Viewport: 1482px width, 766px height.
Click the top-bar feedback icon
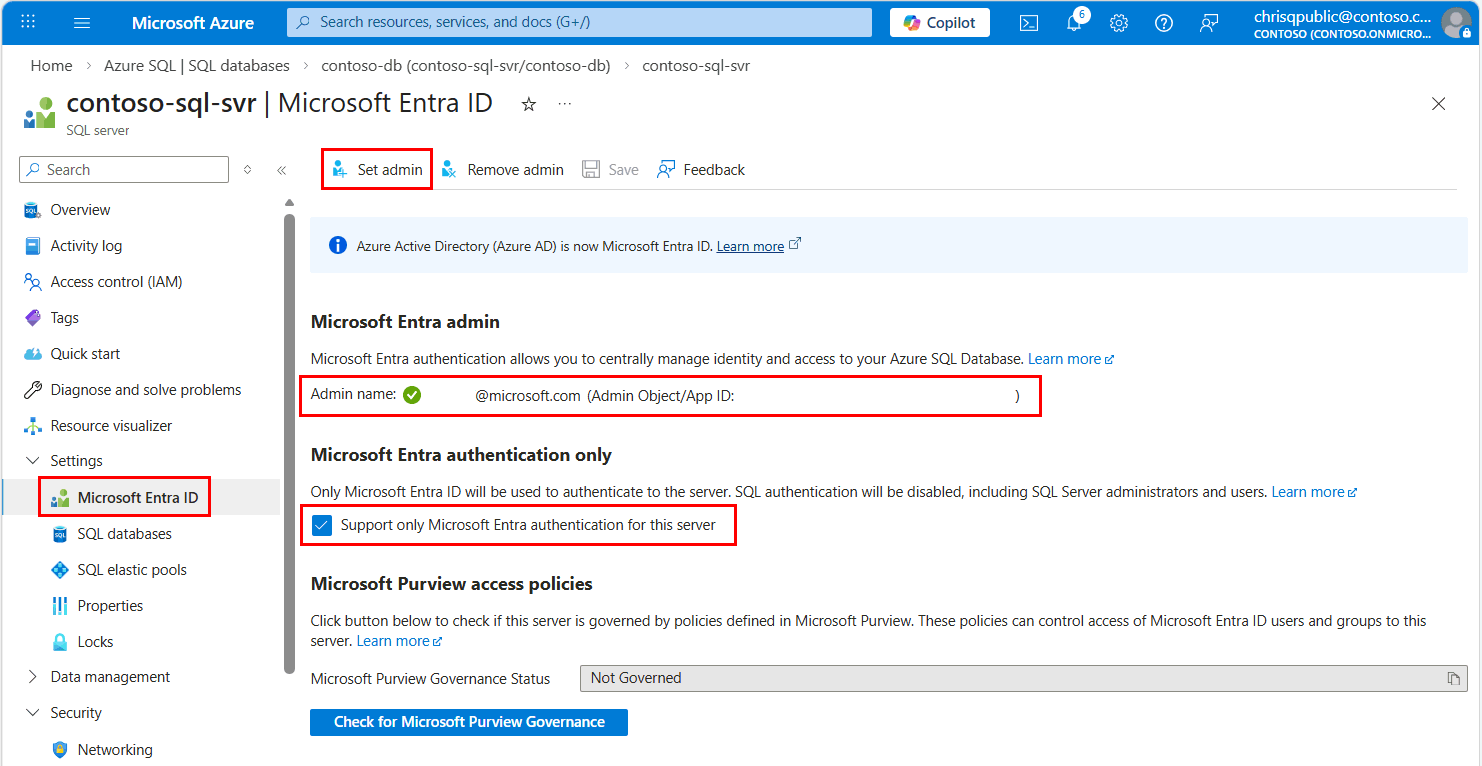pyautogui.click(x=1209, y=23)
